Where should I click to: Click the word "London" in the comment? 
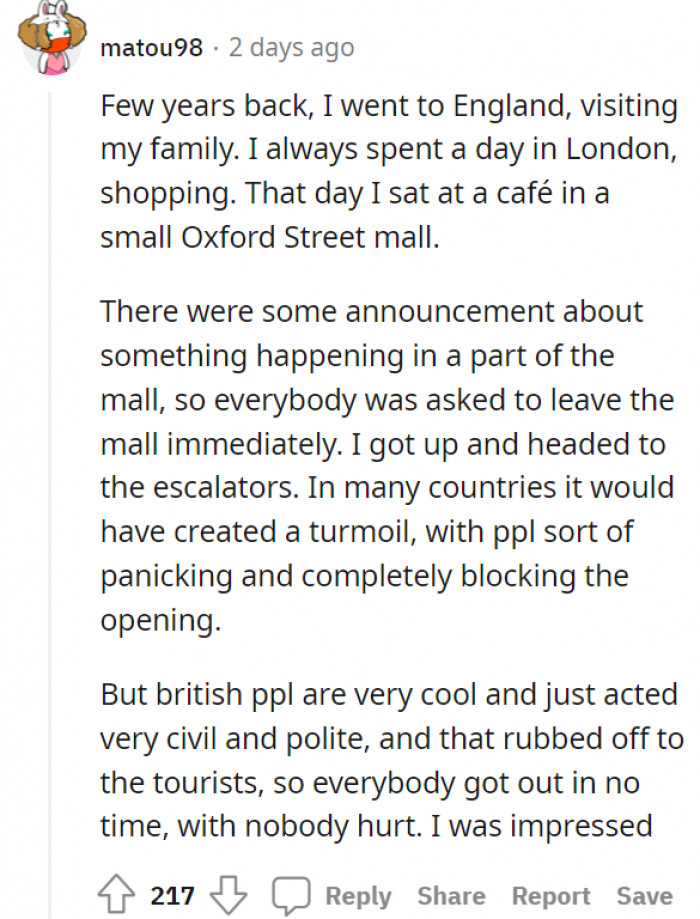[617, 149]
